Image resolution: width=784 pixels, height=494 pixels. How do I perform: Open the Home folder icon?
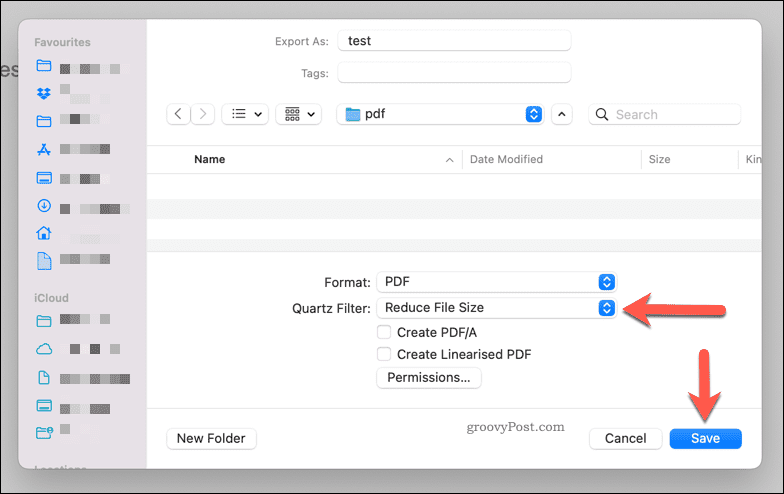pyautogui.click(x=43, y=233)
